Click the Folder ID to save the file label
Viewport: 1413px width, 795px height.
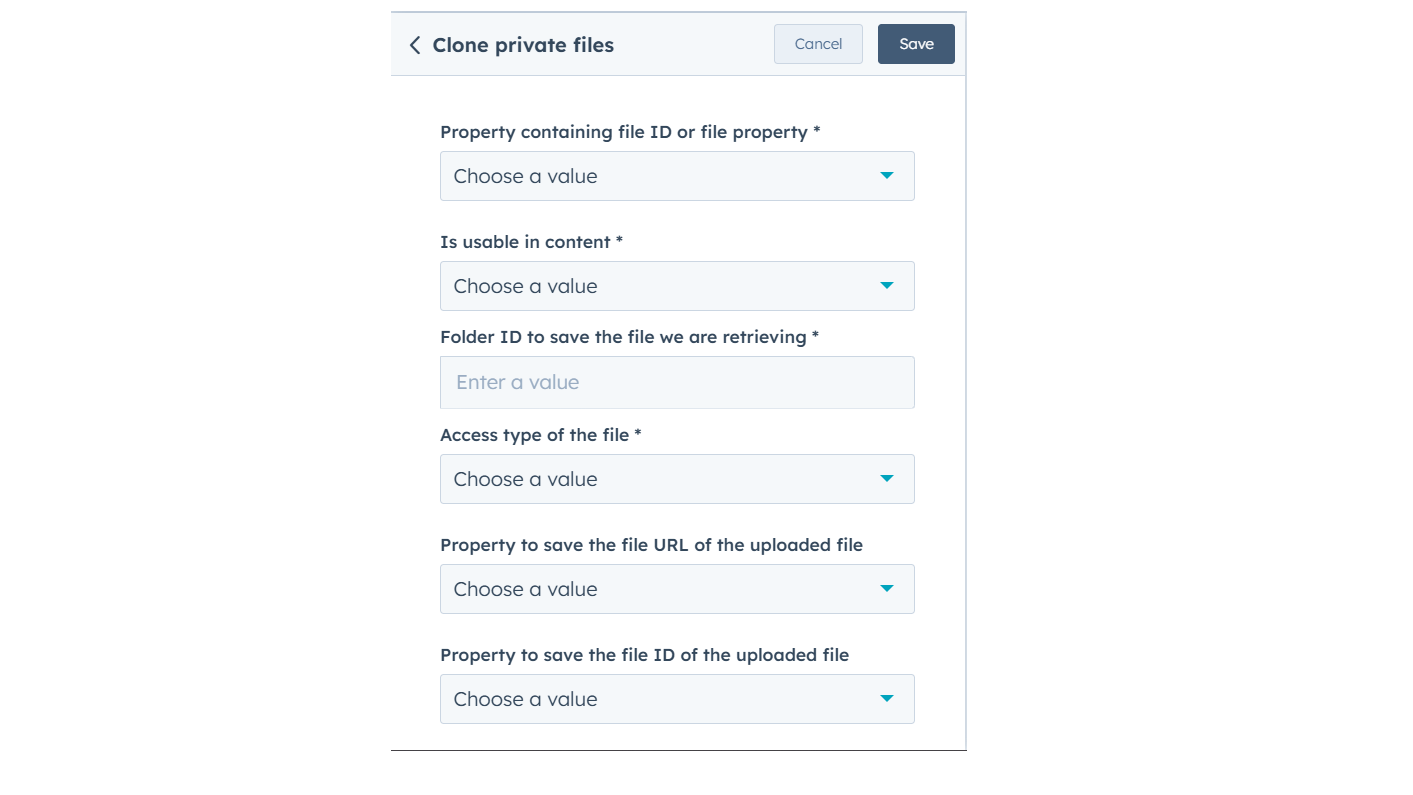tap(629, 337)
